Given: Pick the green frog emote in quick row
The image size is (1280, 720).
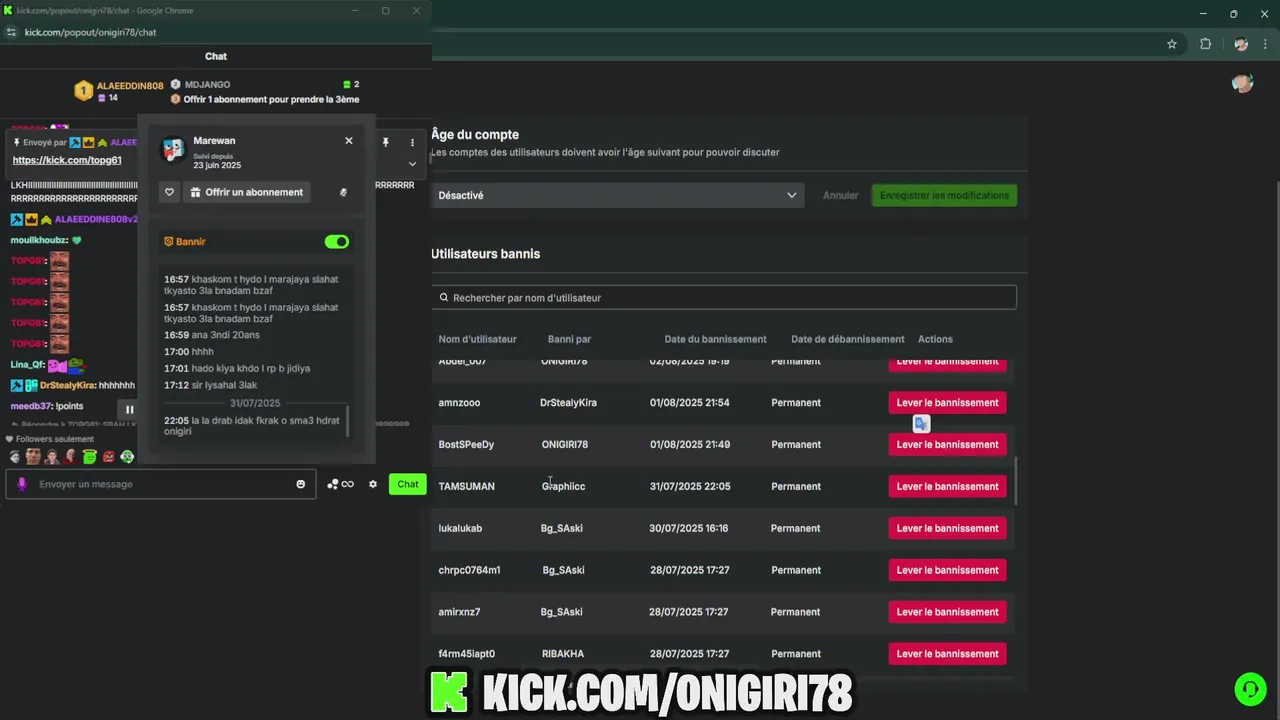Looking at the screenshot, I should [x=89, y=457].
